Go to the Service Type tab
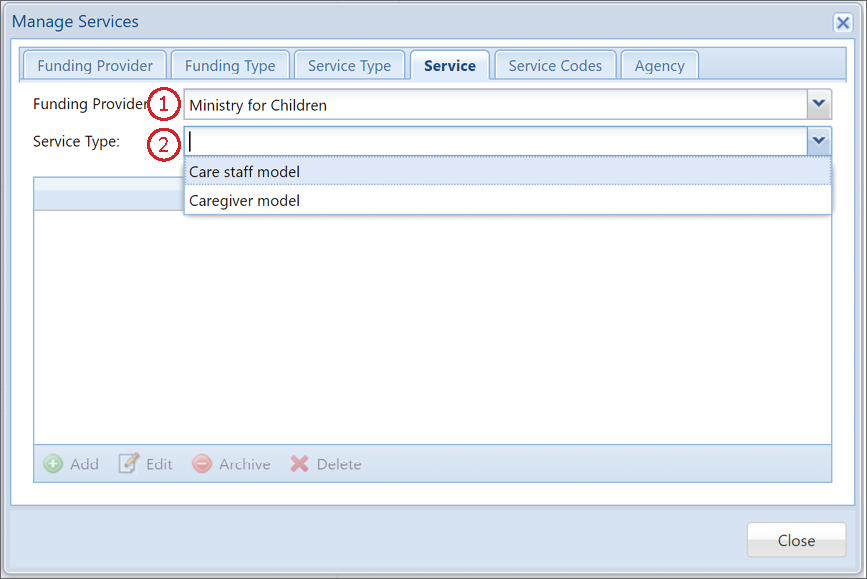Image resolution: width=867 pixels, height=579 pixels. click(x=349, y=66)
